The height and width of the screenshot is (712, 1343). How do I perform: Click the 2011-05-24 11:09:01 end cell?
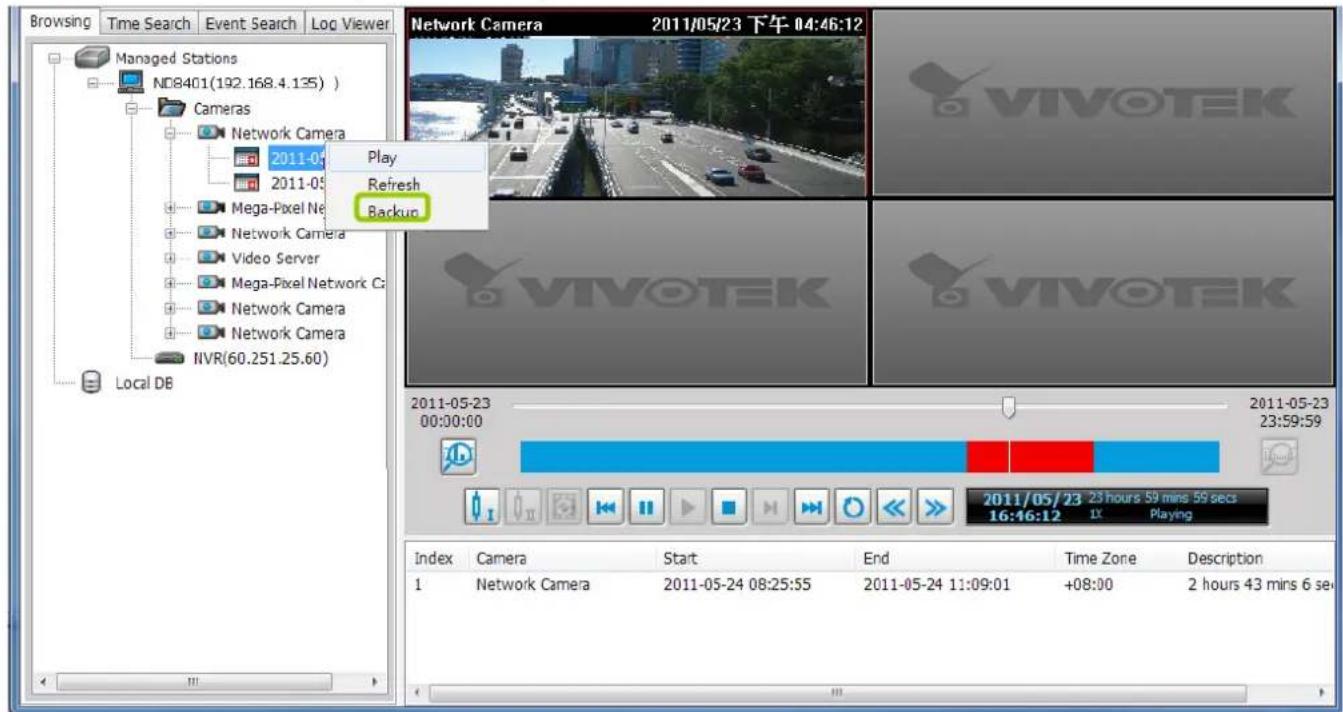[936, 585]
